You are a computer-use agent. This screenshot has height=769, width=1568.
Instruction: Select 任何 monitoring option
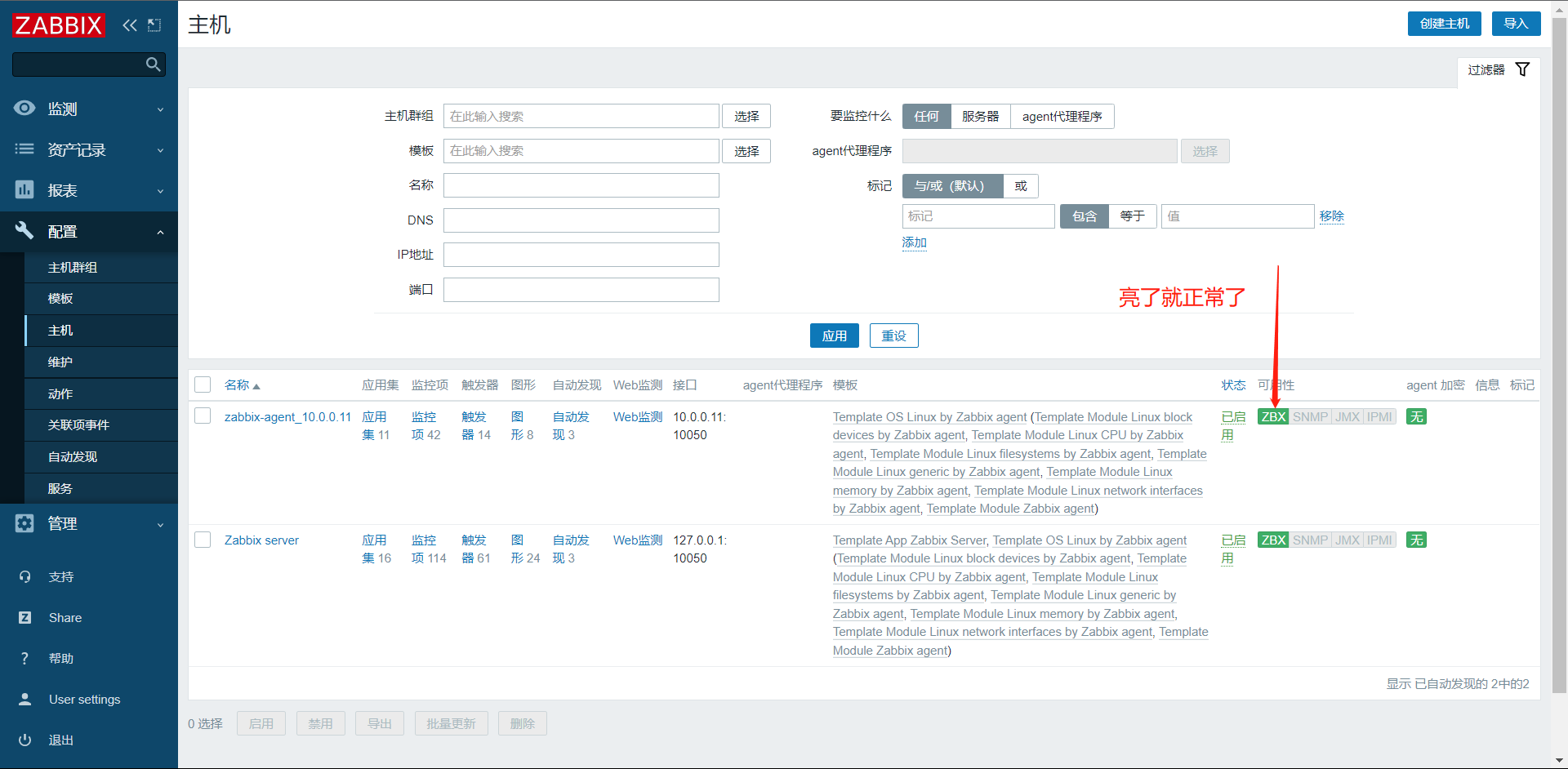(x=926, y=117)
